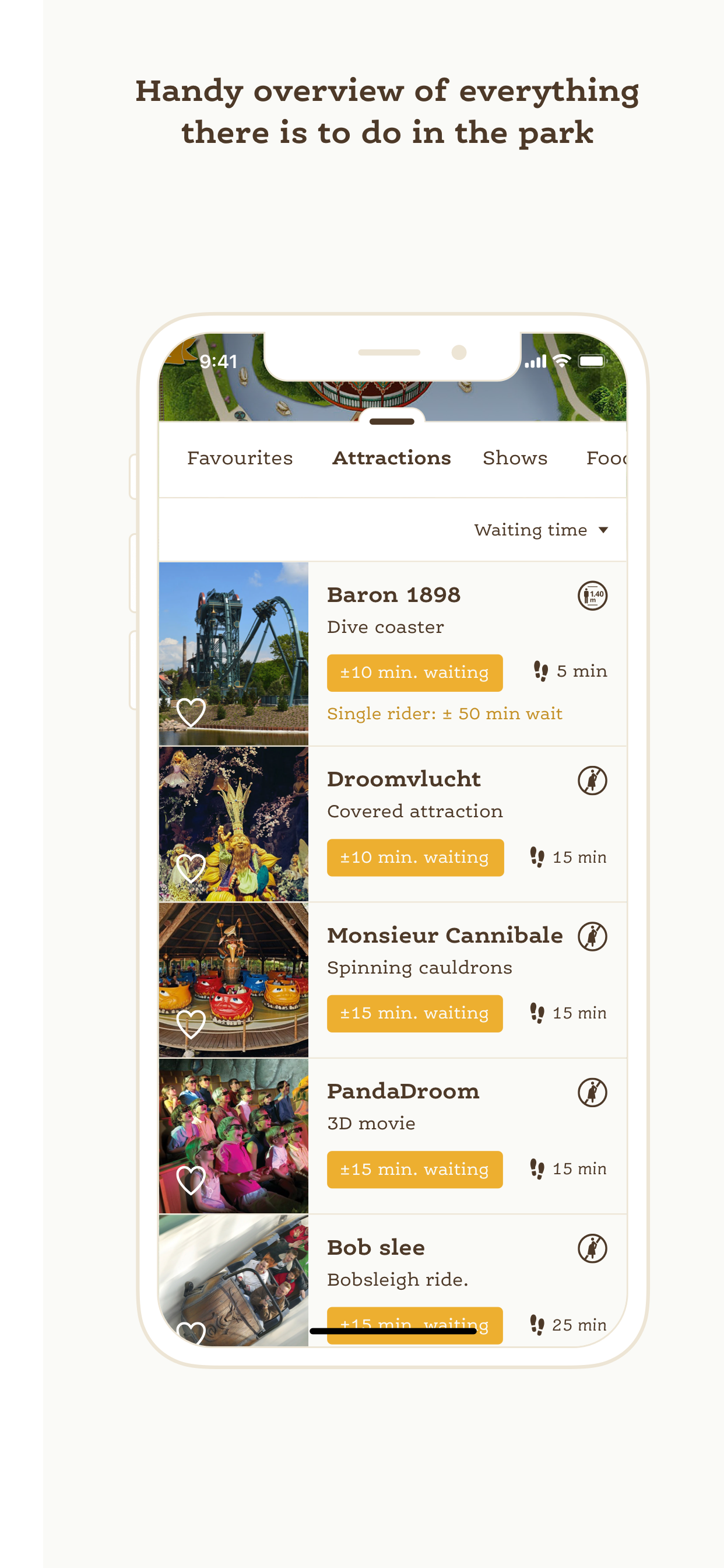Tap the 1.40m height restriction icon on Baron 1898

tap(592, 596)
